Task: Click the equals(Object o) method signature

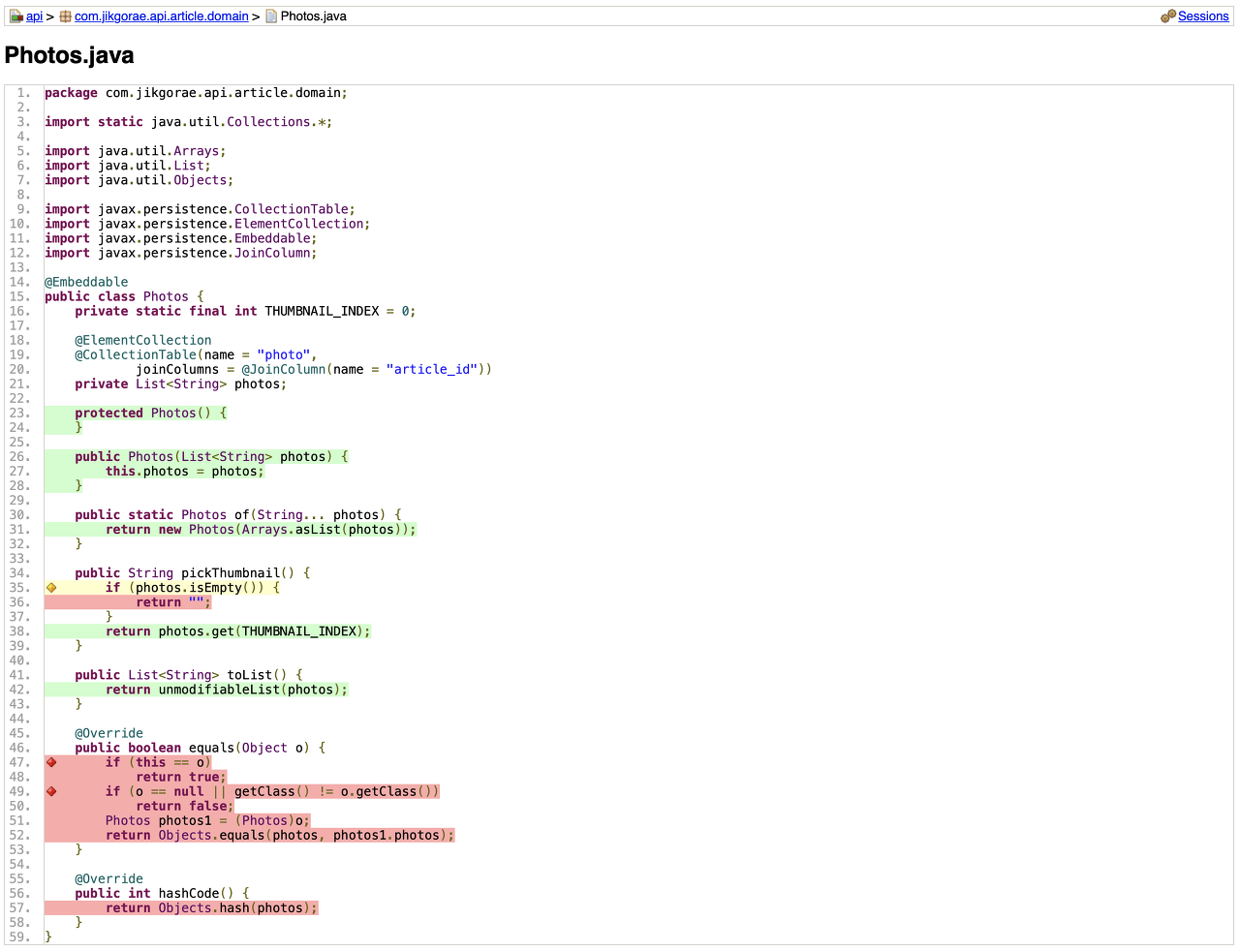Action: 200,748
